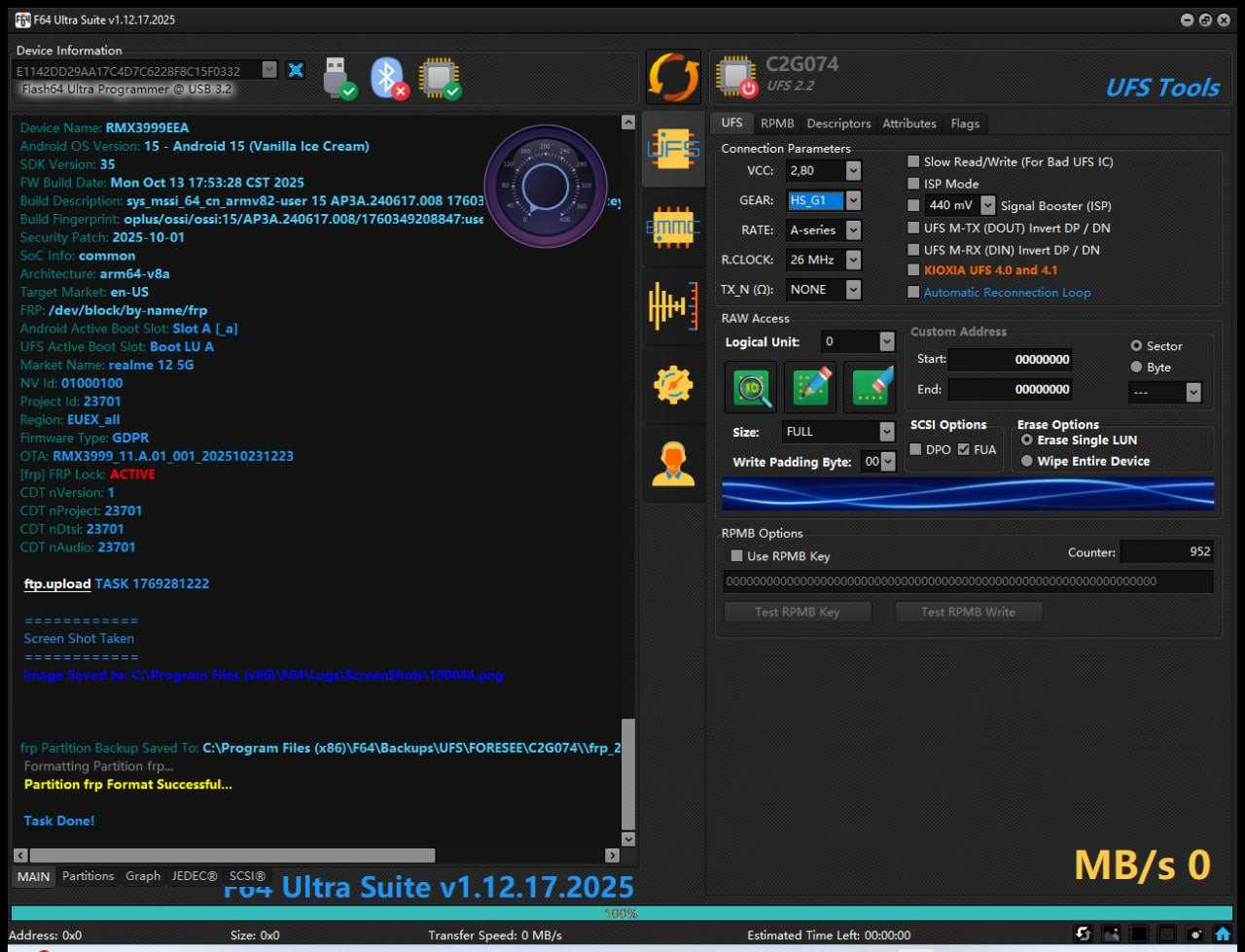Click the Test RPMB Write button
The width and height of the screenshot is (1245, 952).
click(968, 612)
